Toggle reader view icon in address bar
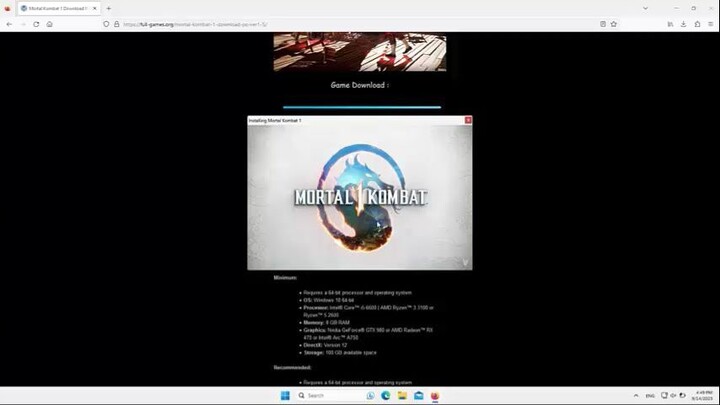 tap(603, 24)
